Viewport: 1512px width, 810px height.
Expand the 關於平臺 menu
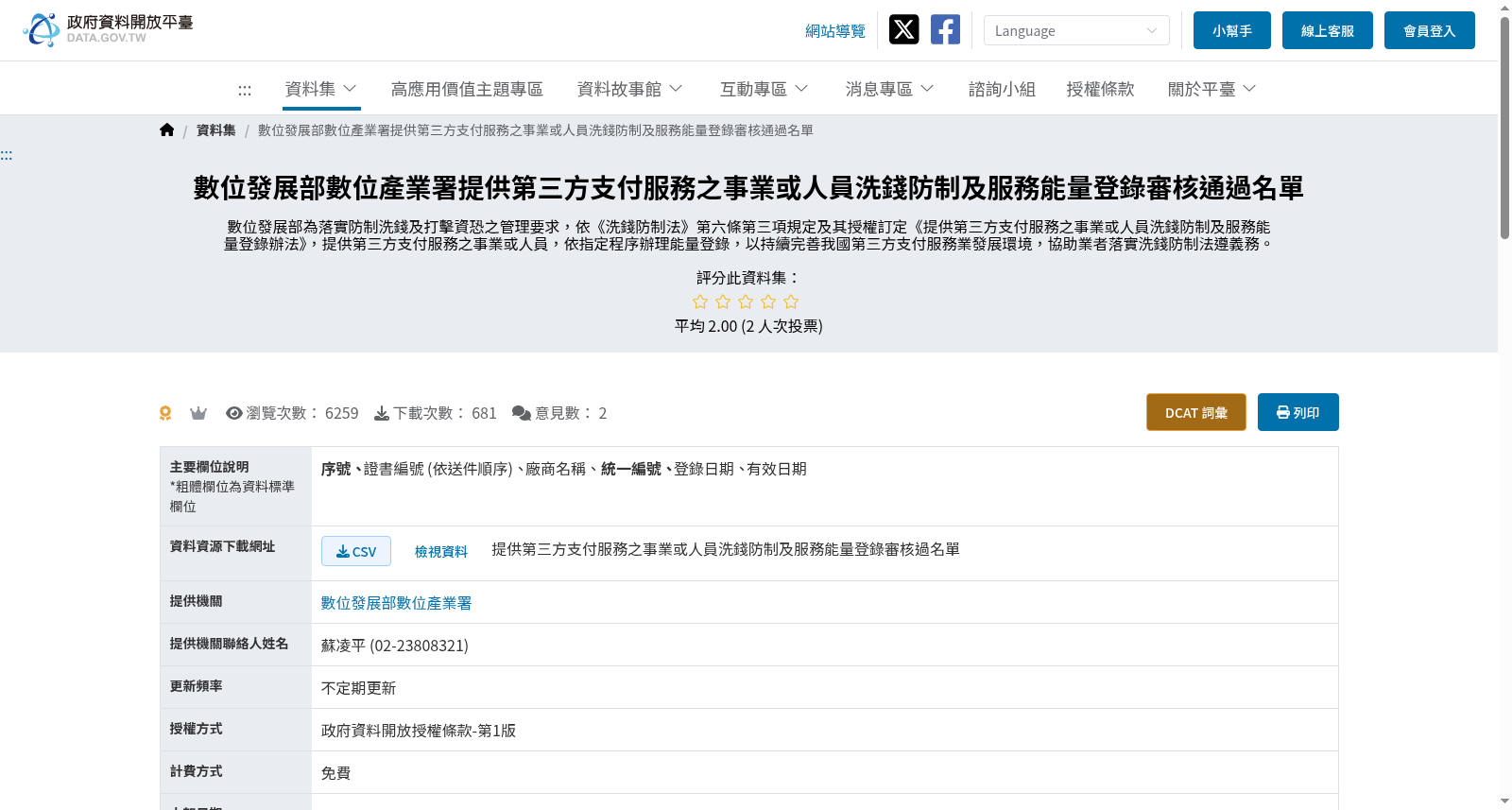(x=1211, y=89)
